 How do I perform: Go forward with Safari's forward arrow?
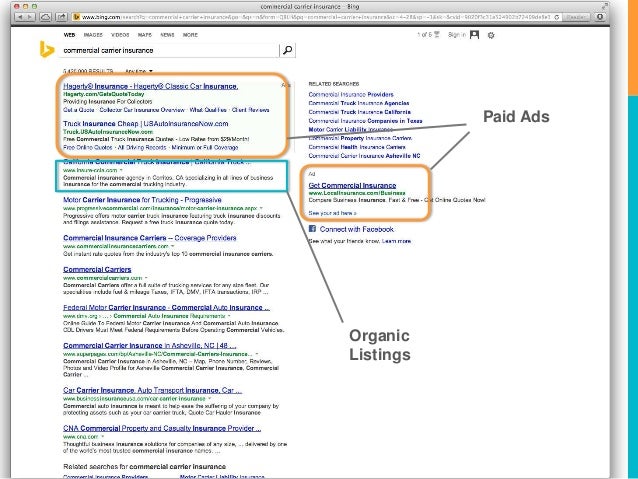[x=30, y=17]
